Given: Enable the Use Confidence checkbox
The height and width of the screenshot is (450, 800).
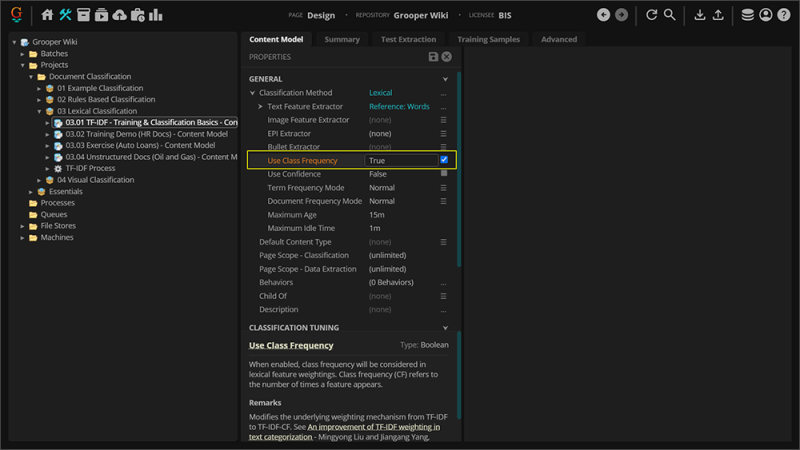Looking at the screenshot, I should pyautogui.click(x=444, y=174).
